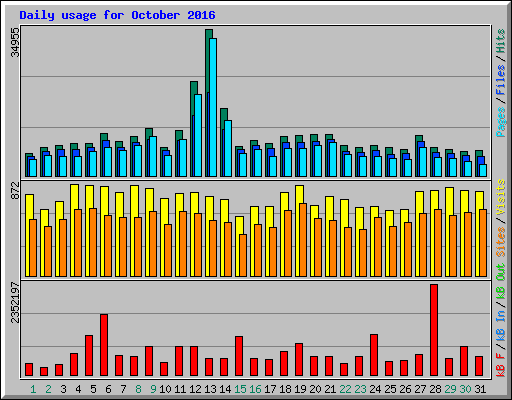Click day 5 on the x-axis
The width and height of the screenshot is (512, 400).
pos(93,389)
